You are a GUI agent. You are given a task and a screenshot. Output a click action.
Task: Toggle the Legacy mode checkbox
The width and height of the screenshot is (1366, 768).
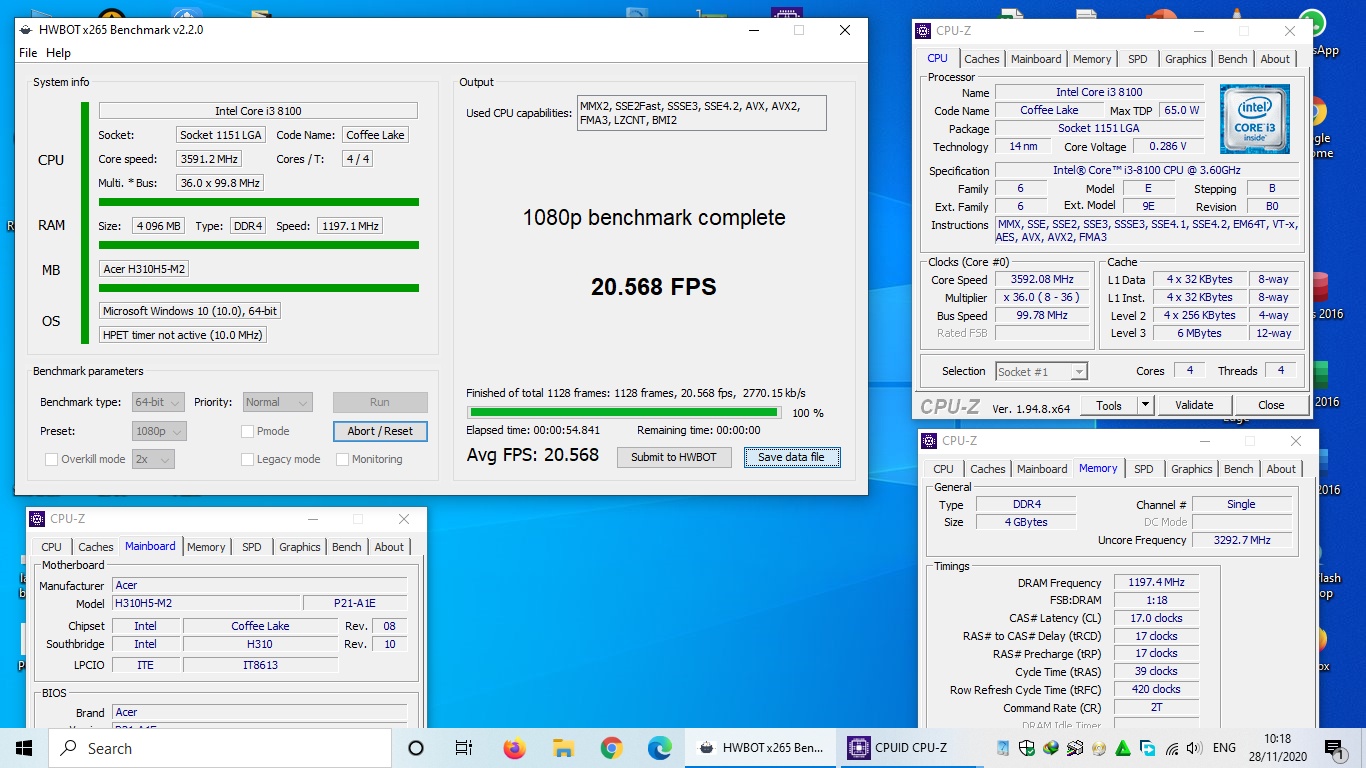click(x=248, y=459)
